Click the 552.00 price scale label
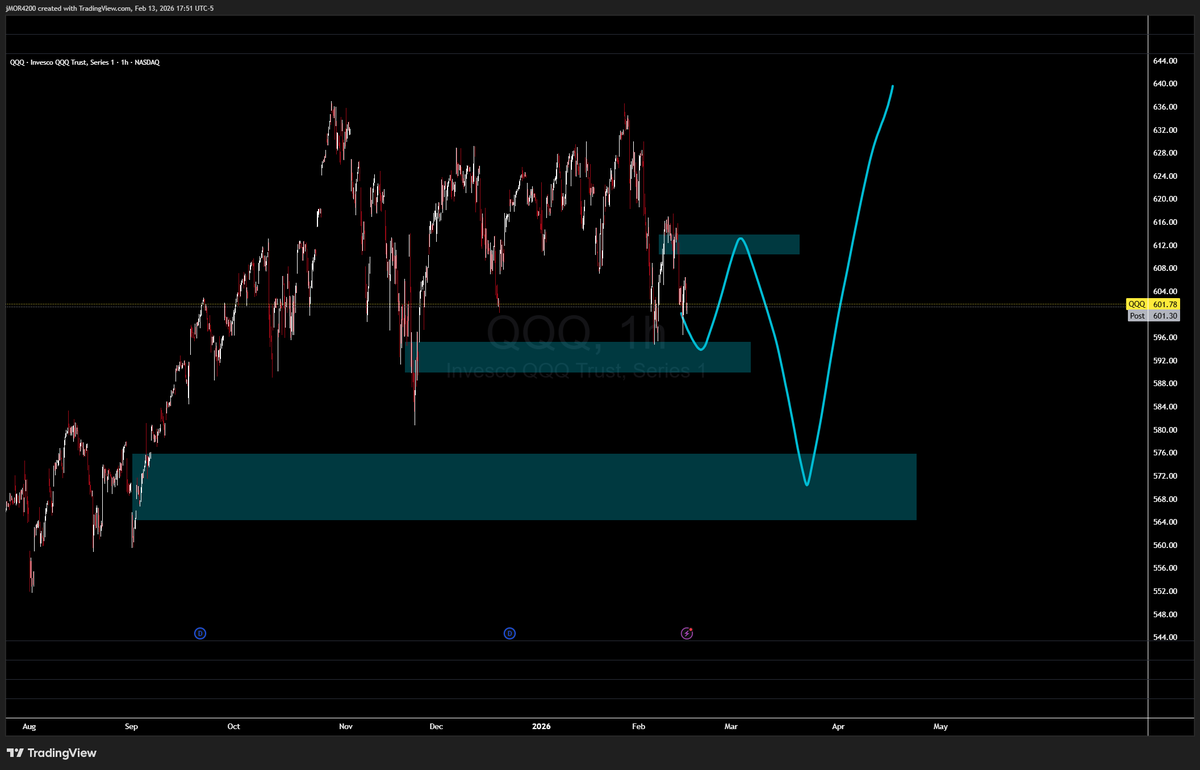The width and height of the screenshot is (1200, 770). [x=1166, y=591]
